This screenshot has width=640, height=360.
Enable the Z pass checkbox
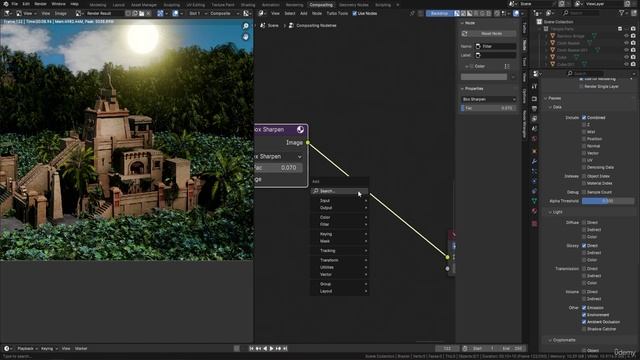point(584,124)
